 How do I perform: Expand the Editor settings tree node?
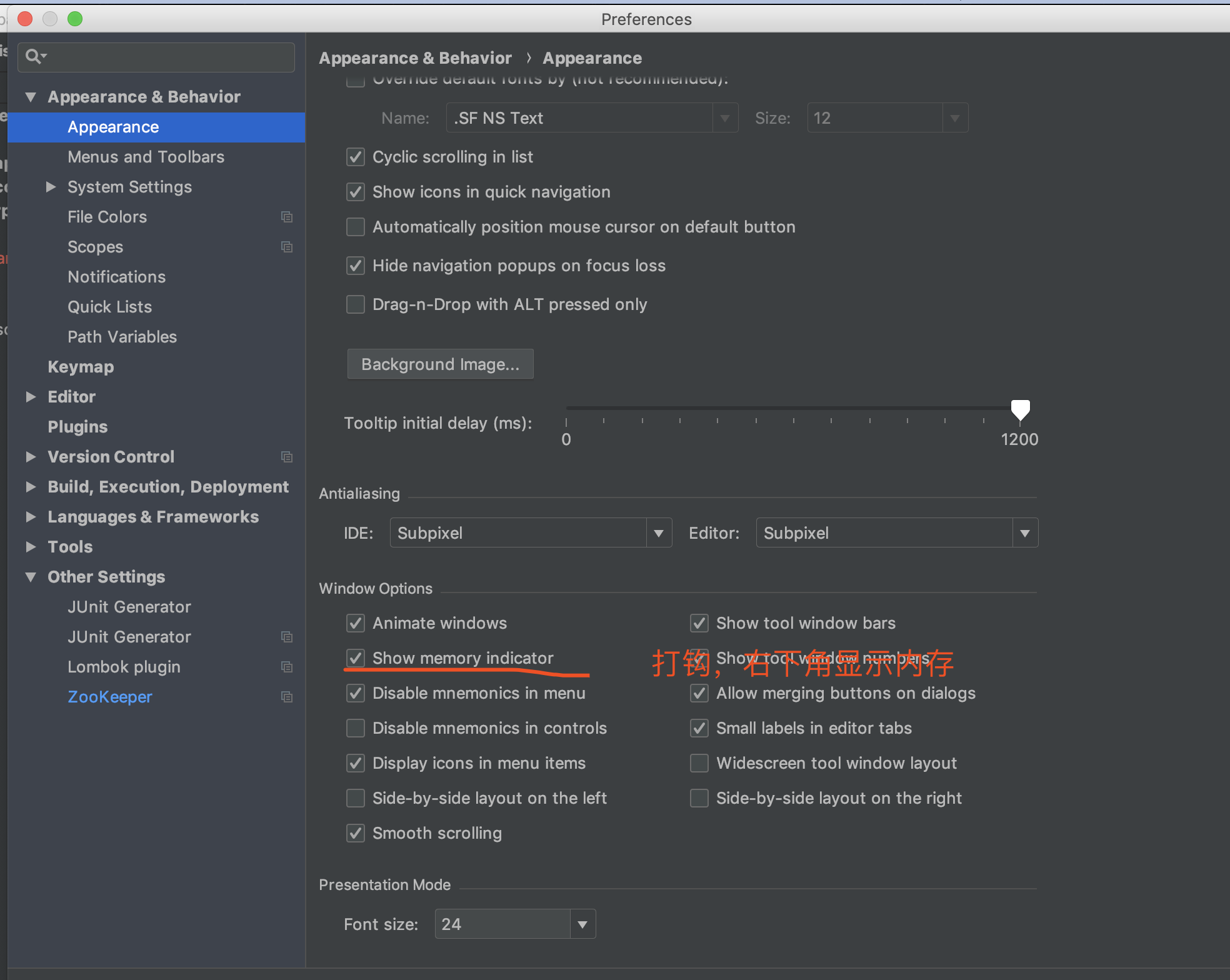pyautogui.click(x=31, y=397)
